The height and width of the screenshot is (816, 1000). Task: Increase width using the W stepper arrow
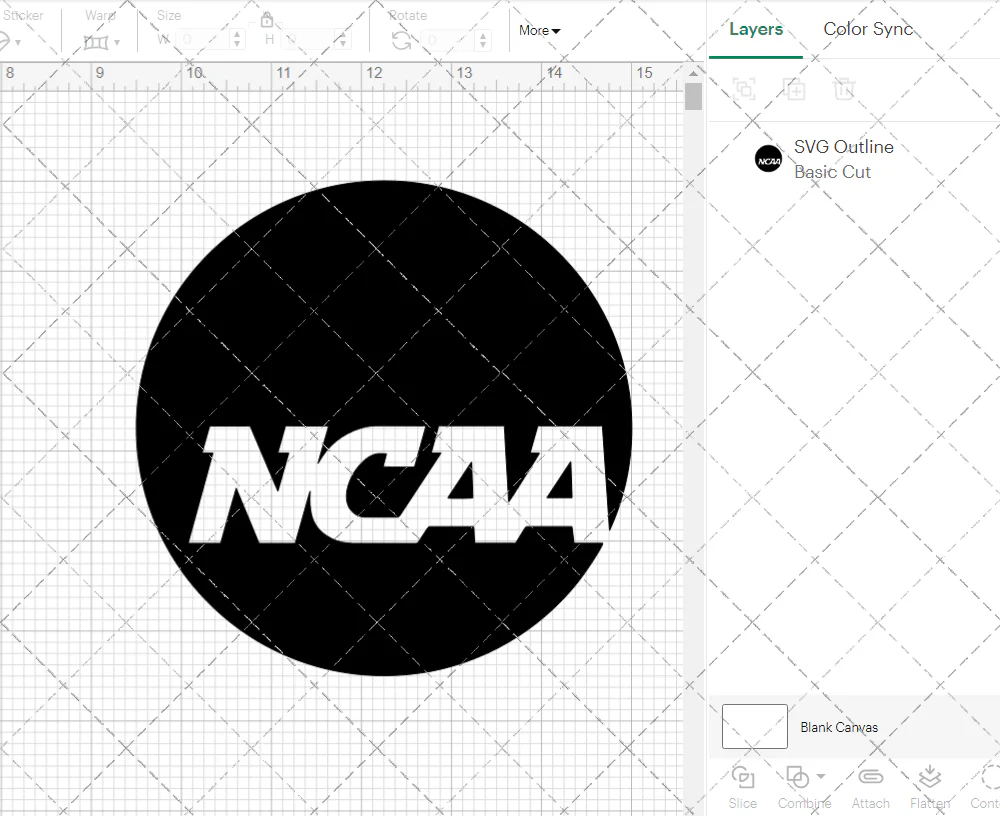coord(237,34)
